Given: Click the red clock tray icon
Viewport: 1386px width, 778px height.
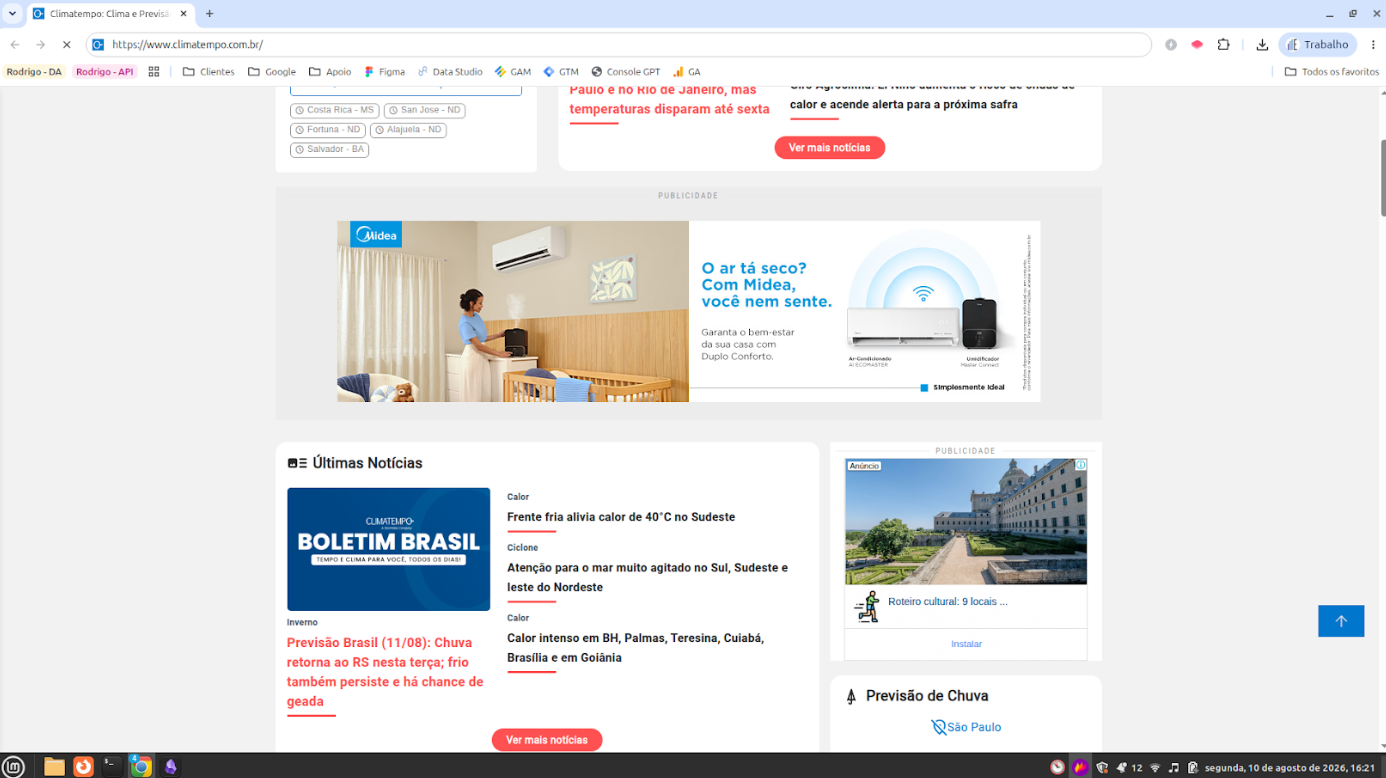Looking at the screenshot, I should pyautogui.click(x=1057, y=767).
